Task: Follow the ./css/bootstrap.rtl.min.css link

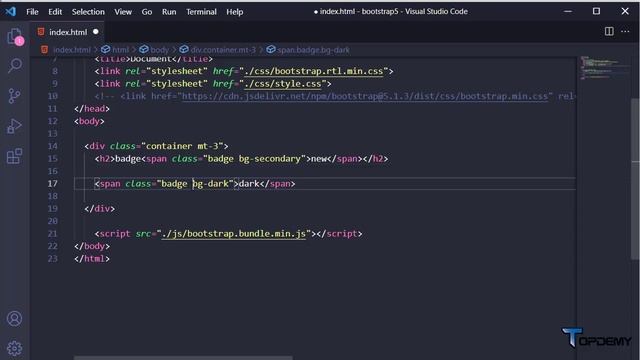Action: (x=313, y=71)
